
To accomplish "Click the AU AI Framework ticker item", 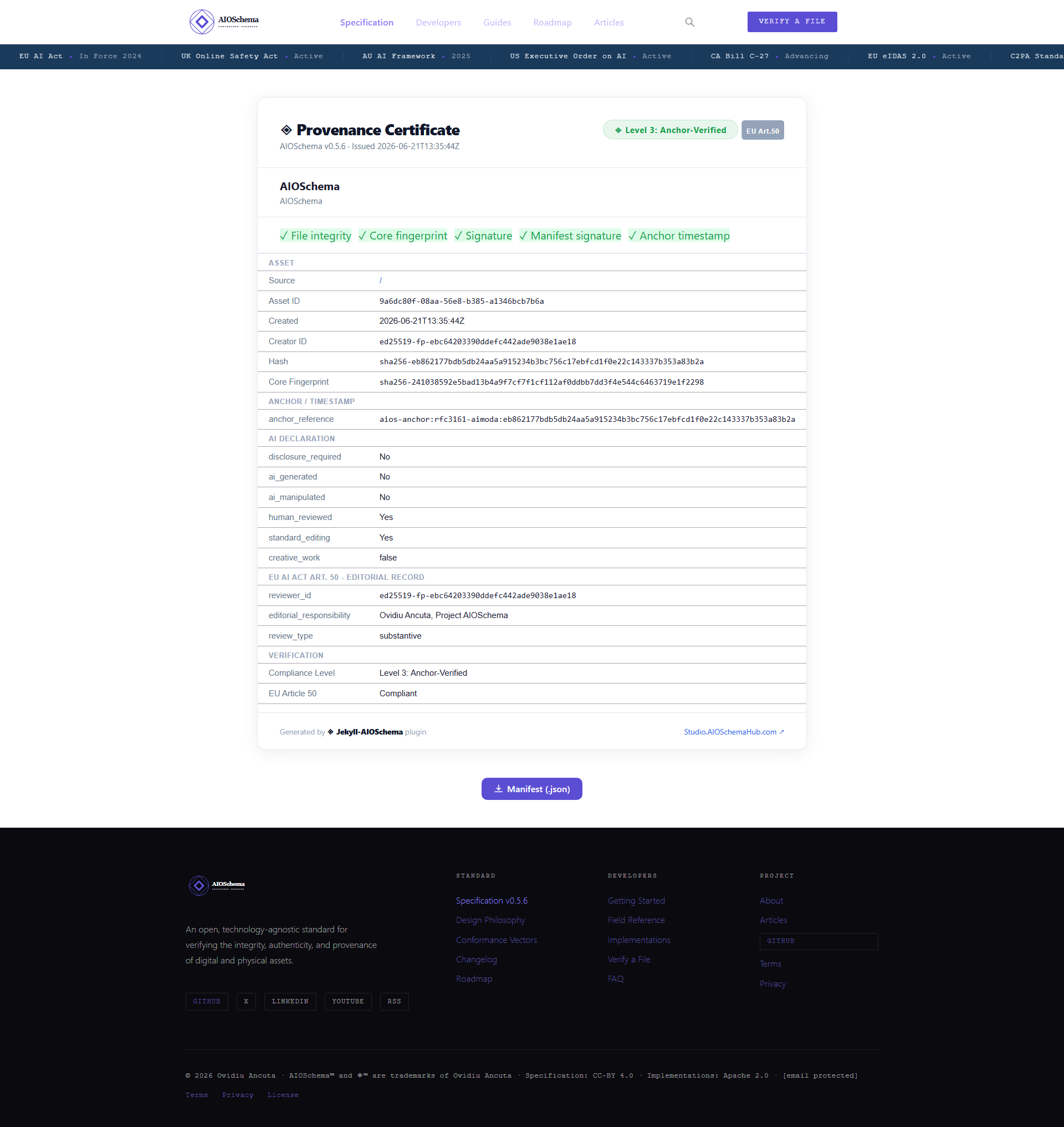I will coord(416,56).
